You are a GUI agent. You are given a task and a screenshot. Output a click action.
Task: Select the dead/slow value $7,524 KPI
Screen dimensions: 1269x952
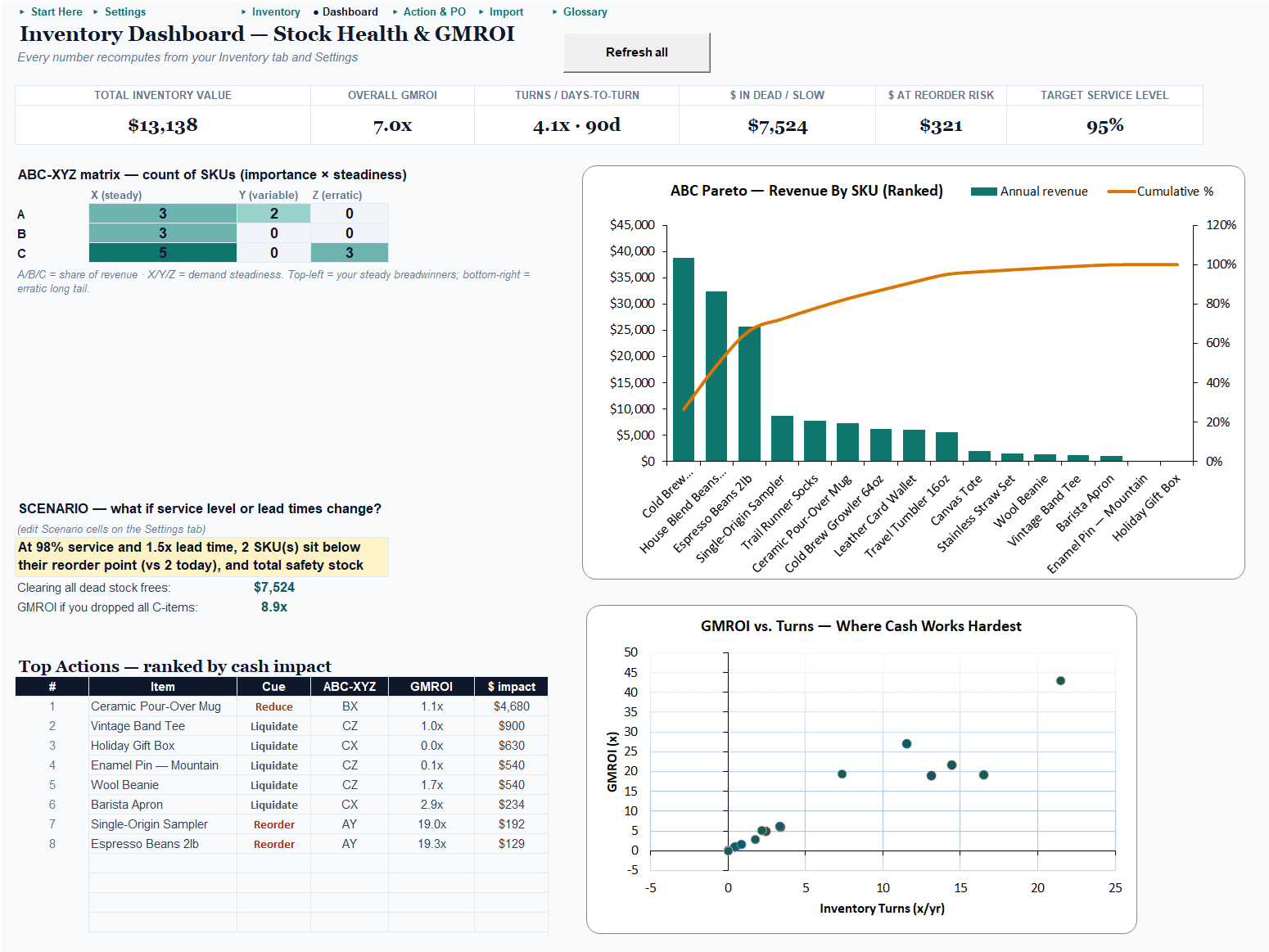(x=778, y=125)
